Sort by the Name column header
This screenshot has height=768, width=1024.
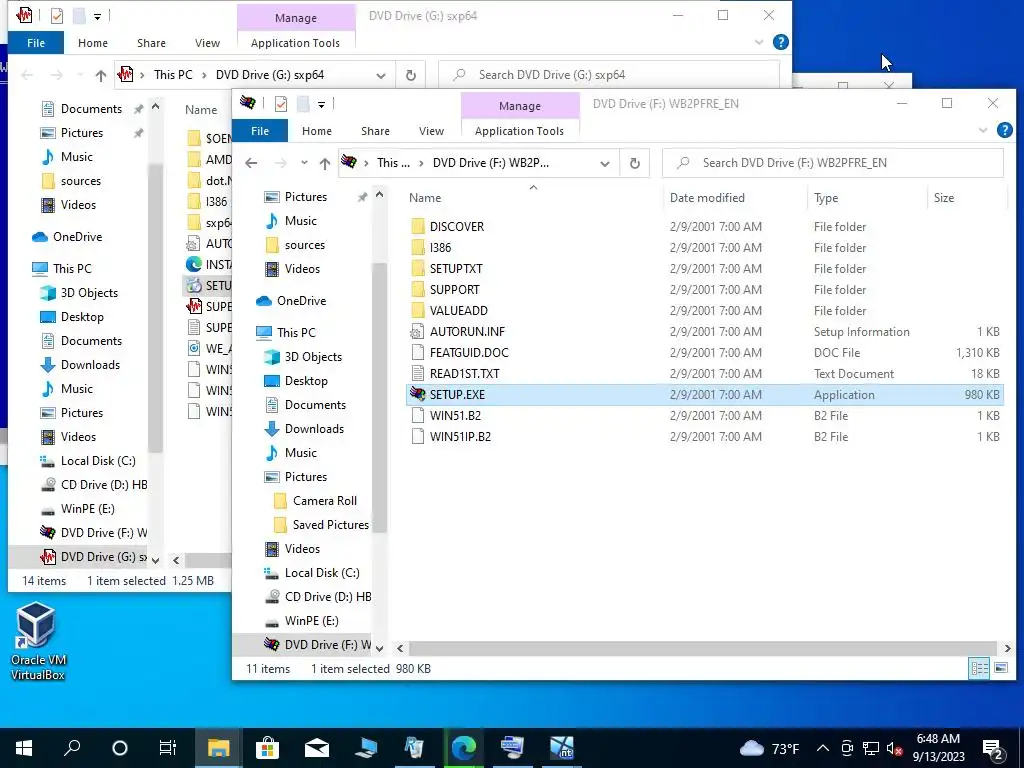pos(425,198)
